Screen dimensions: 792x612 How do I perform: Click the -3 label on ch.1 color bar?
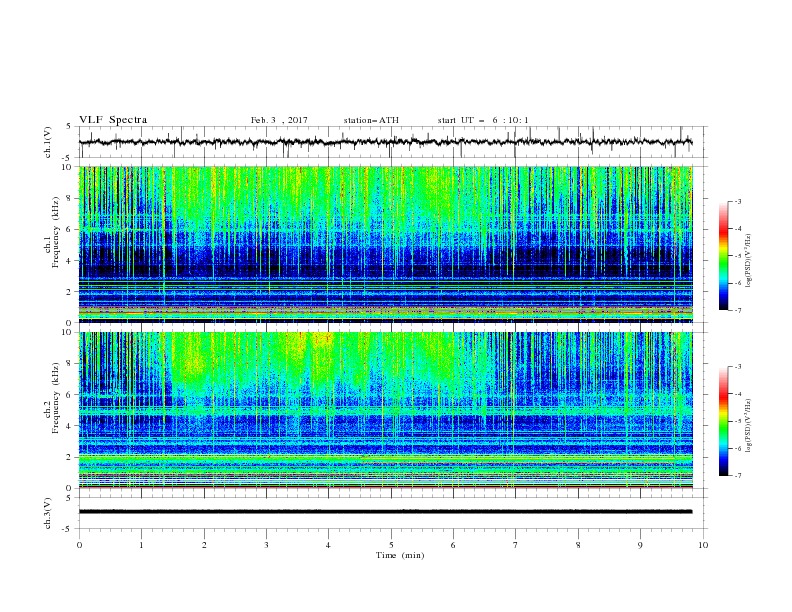point(737,201)
